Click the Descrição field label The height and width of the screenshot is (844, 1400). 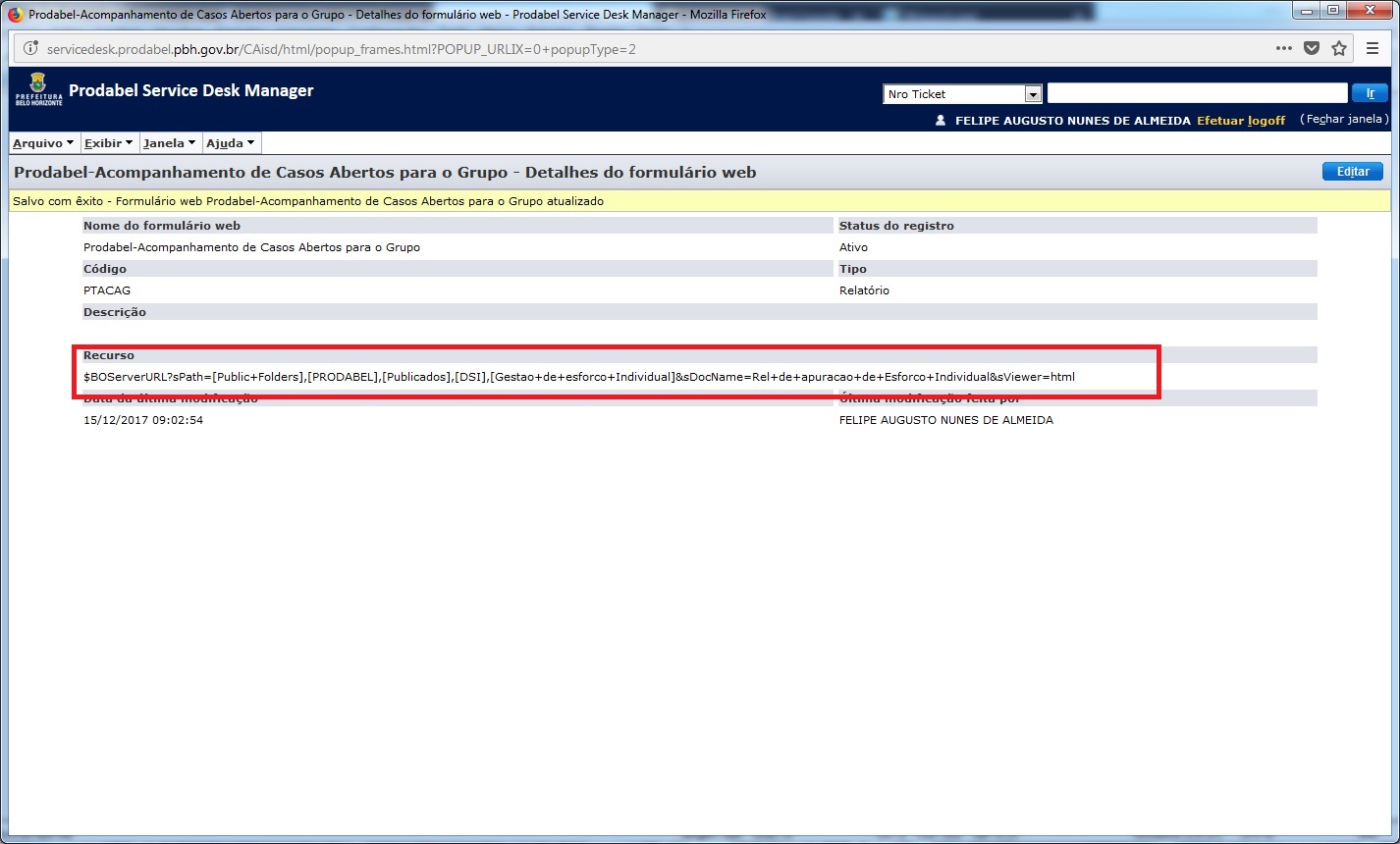coord(115,312)
